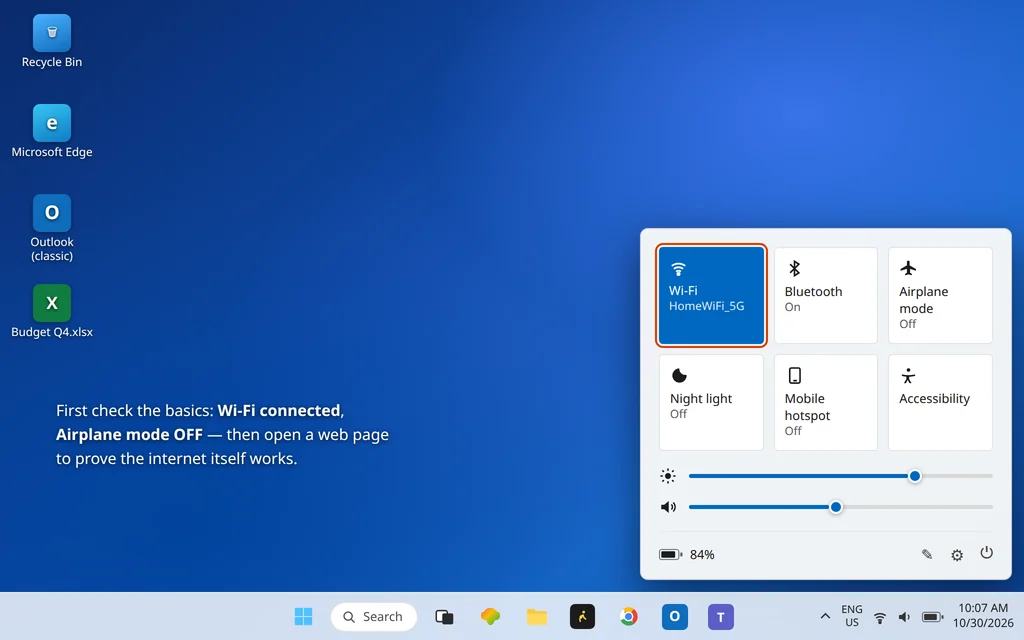Open the Recycle Bin desktop icon
This screenshot has width=1024, height=640.
[x=52, y=42]
